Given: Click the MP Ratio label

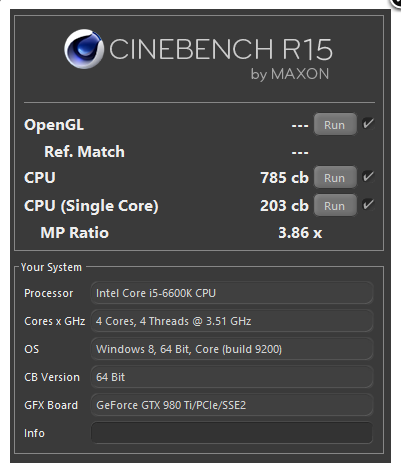Looking at the screenshot, I should (75, 233).
